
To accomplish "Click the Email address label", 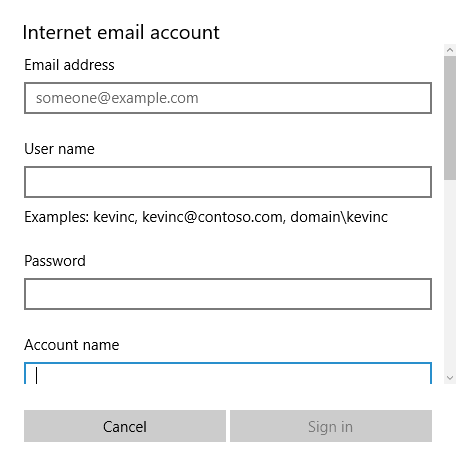I will (x=69, y=65).
